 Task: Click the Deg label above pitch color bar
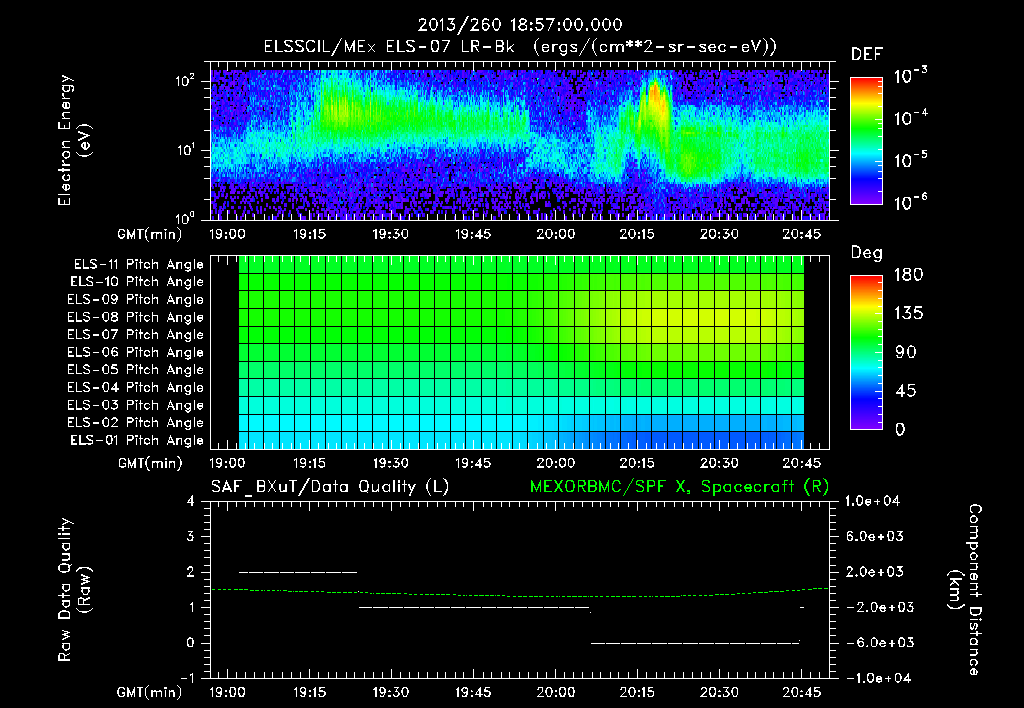pyautogui.click(x=866, y=253)
